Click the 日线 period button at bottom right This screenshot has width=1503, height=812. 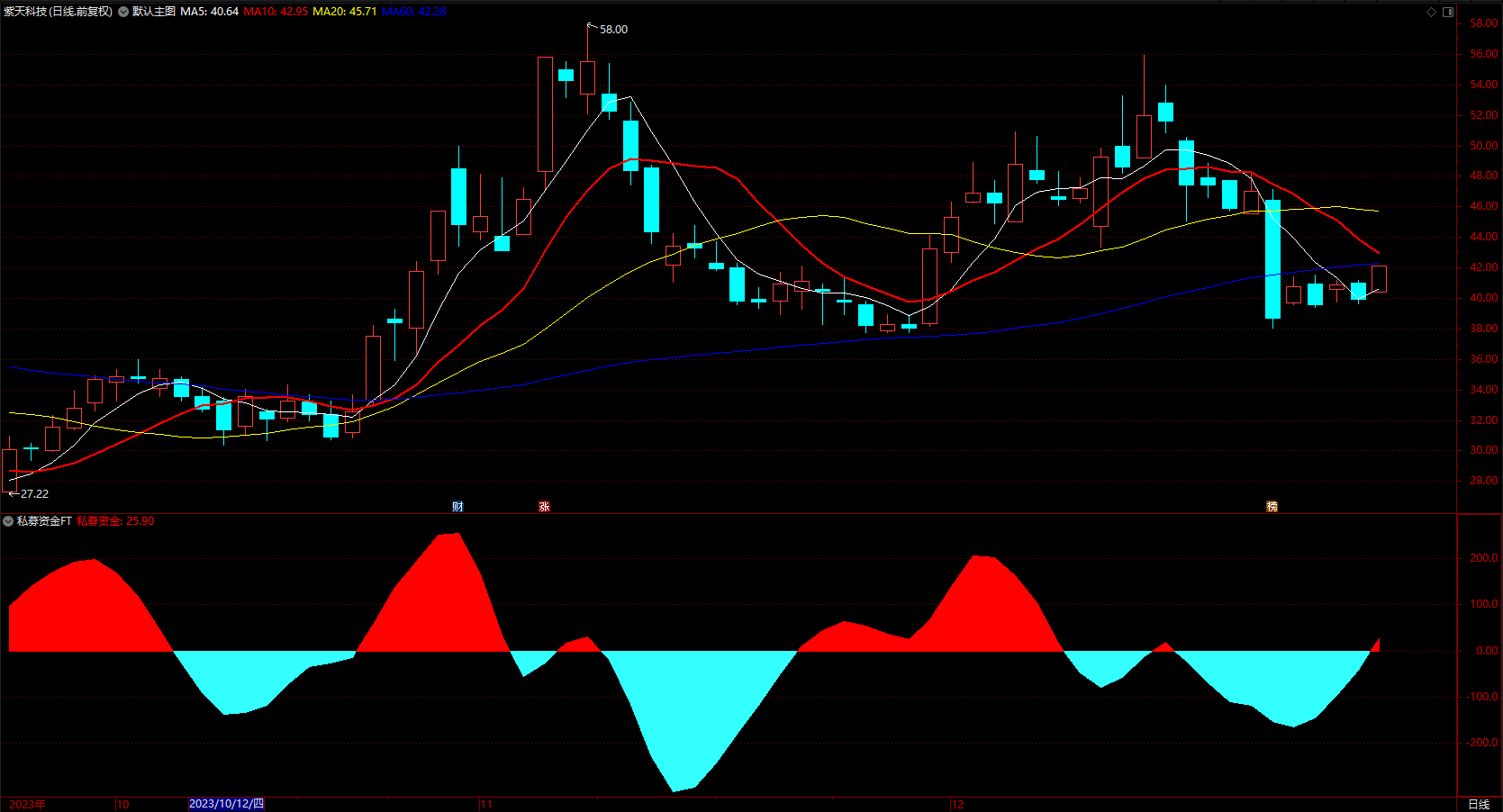(1479, 804)
